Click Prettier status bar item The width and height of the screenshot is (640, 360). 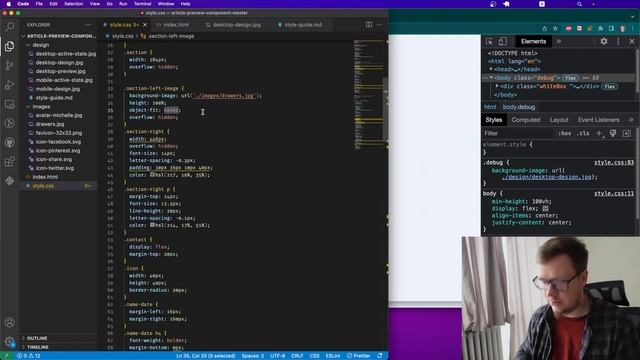click(x=358, y=356)
